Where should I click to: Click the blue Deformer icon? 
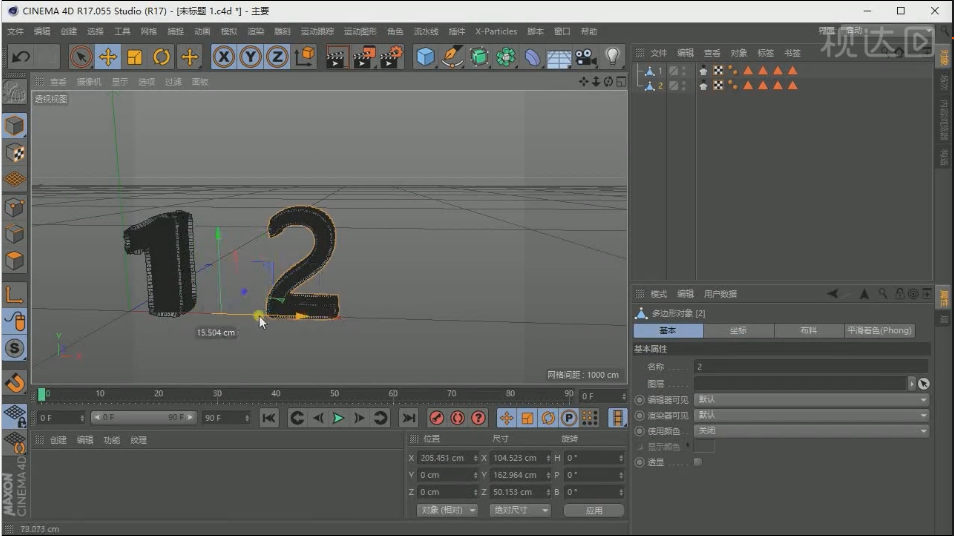[532, 57]
